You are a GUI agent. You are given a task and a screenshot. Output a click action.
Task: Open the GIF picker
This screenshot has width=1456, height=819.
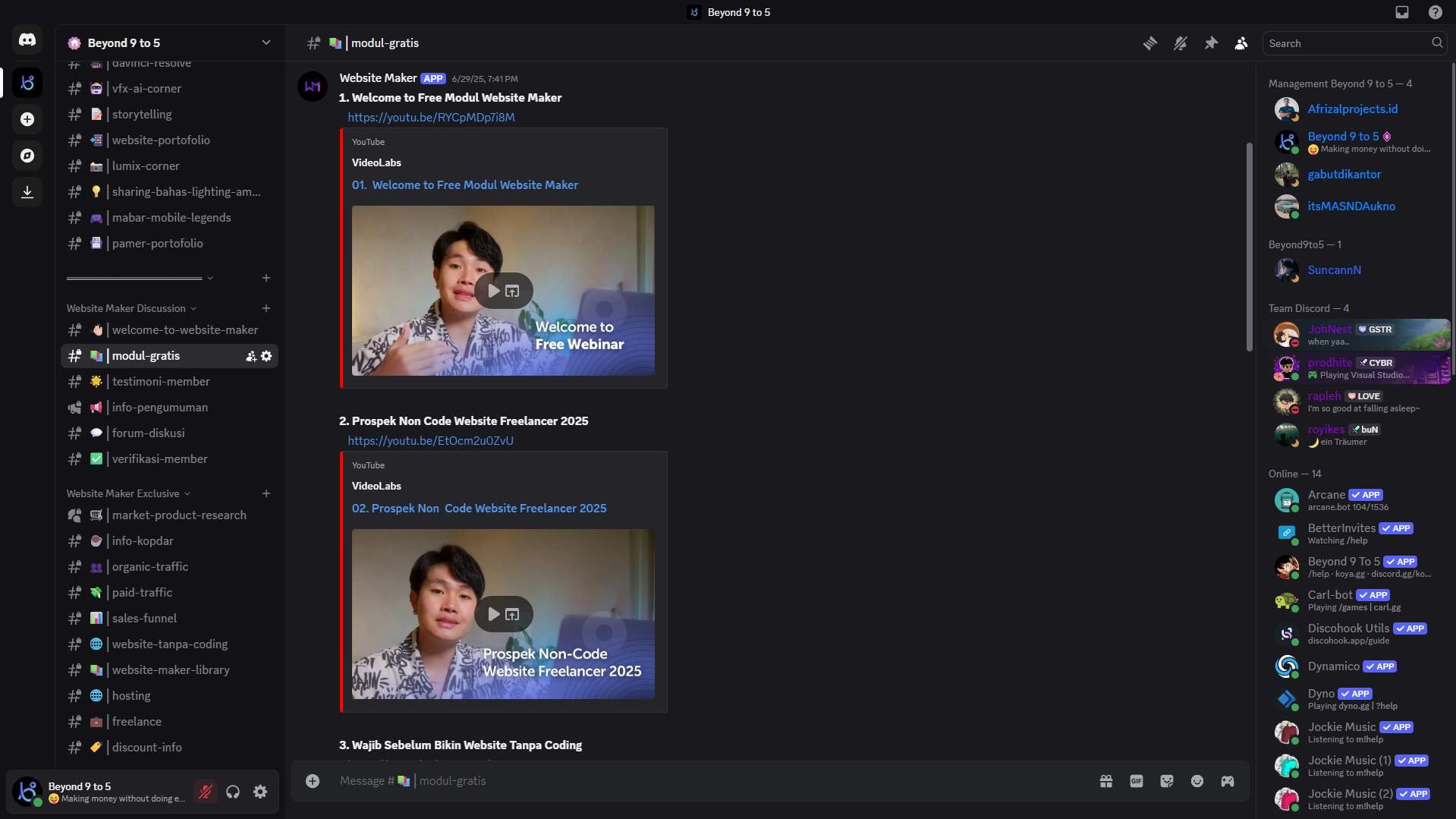[1137, 781]
